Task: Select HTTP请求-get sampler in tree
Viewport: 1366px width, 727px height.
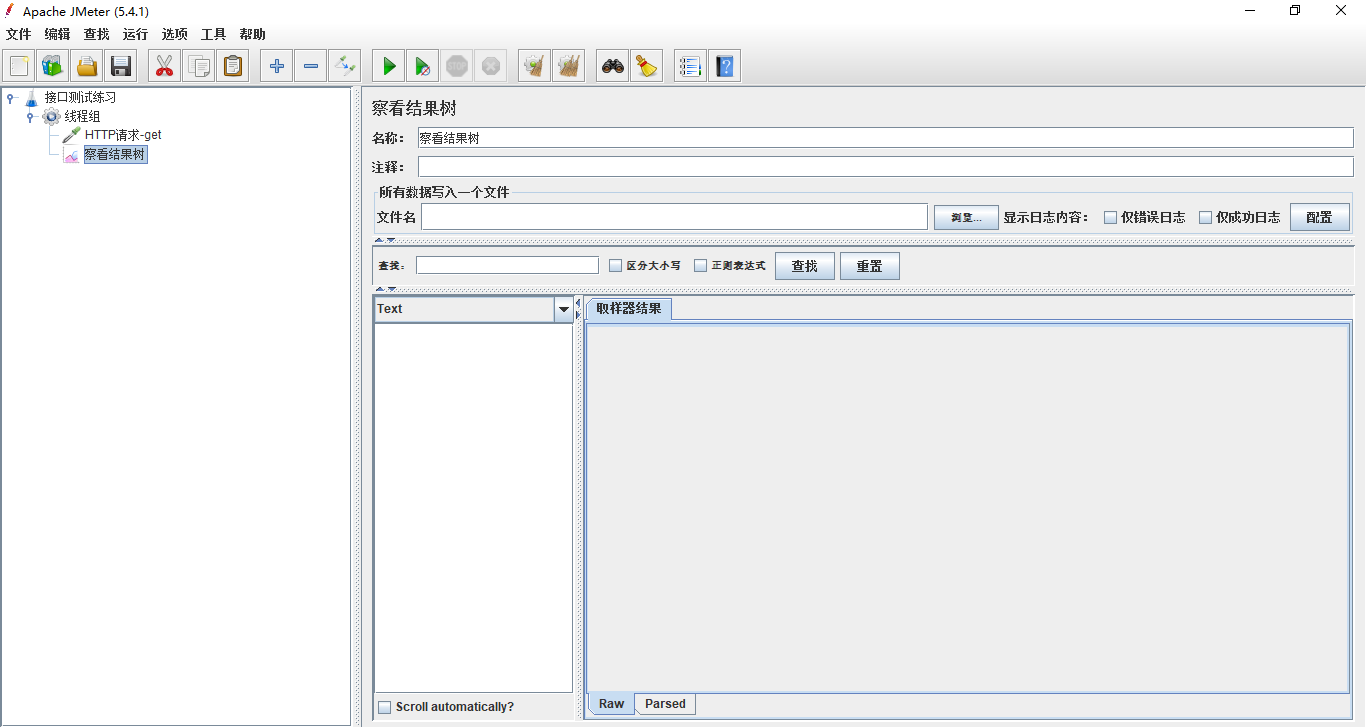Action: [123, 135]
